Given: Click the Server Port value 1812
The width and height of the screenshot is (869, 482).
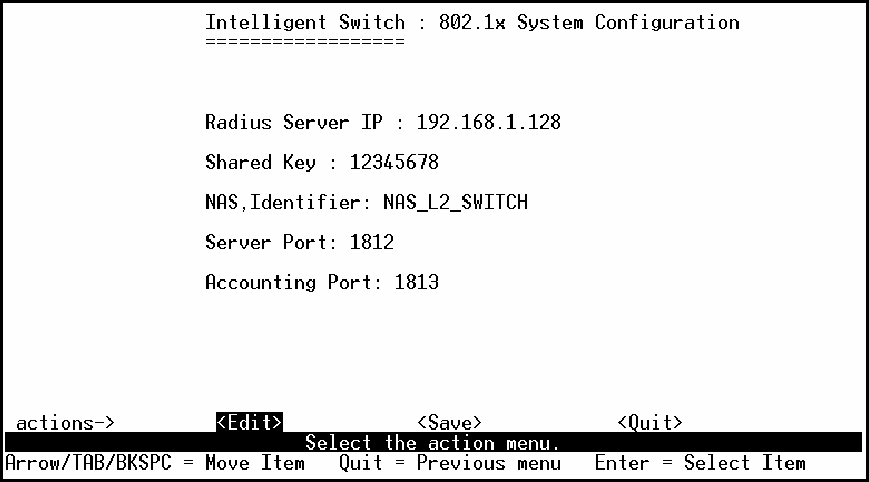Looking at the screenshot, I should click(371, 243).
